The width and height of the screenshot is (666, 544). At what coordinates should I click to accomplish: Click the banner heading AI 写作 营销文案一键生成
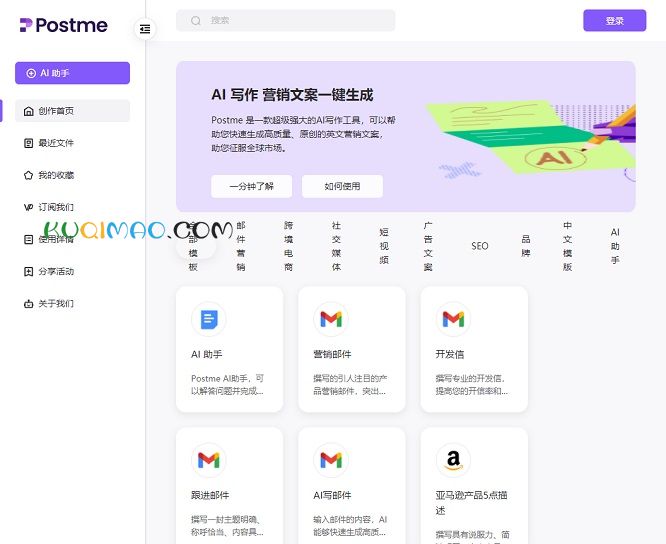292,95
